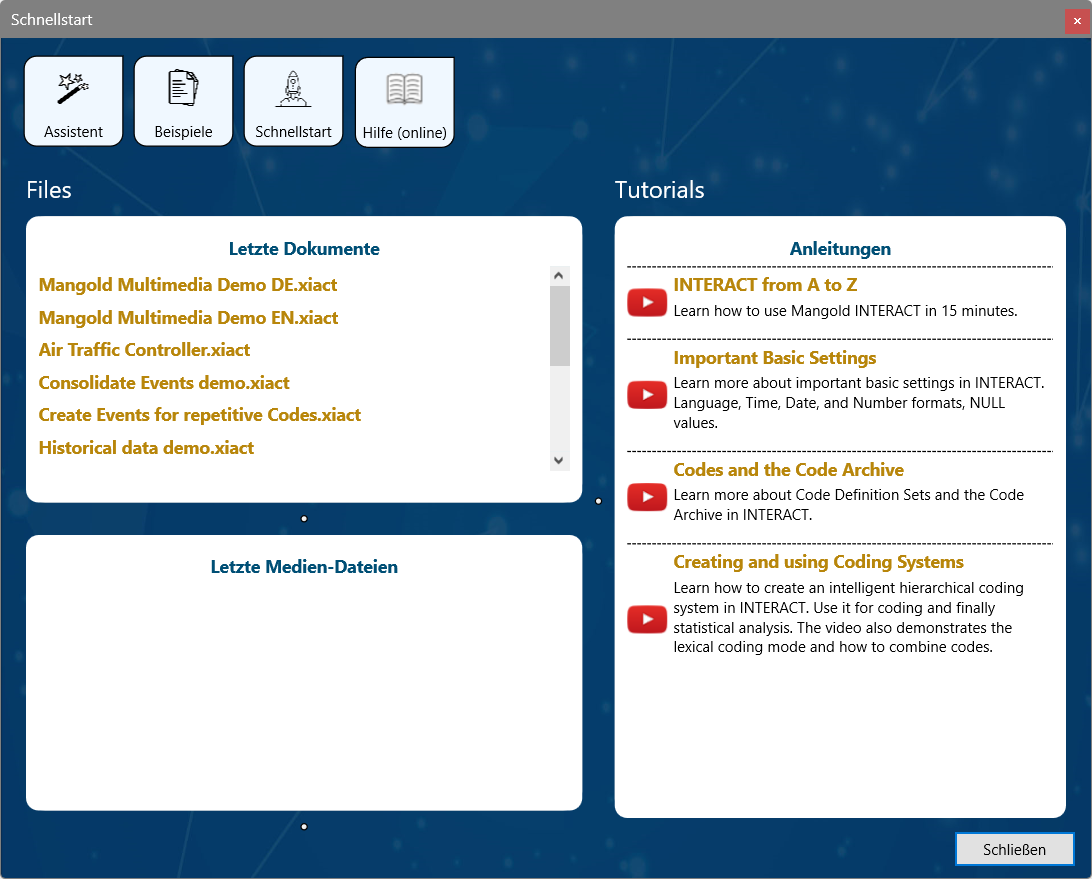Open Air Traffic Controller.xiact
The height and width of the screenshot is (879, 1092).
pyautogui.click(x=144, y=350)
